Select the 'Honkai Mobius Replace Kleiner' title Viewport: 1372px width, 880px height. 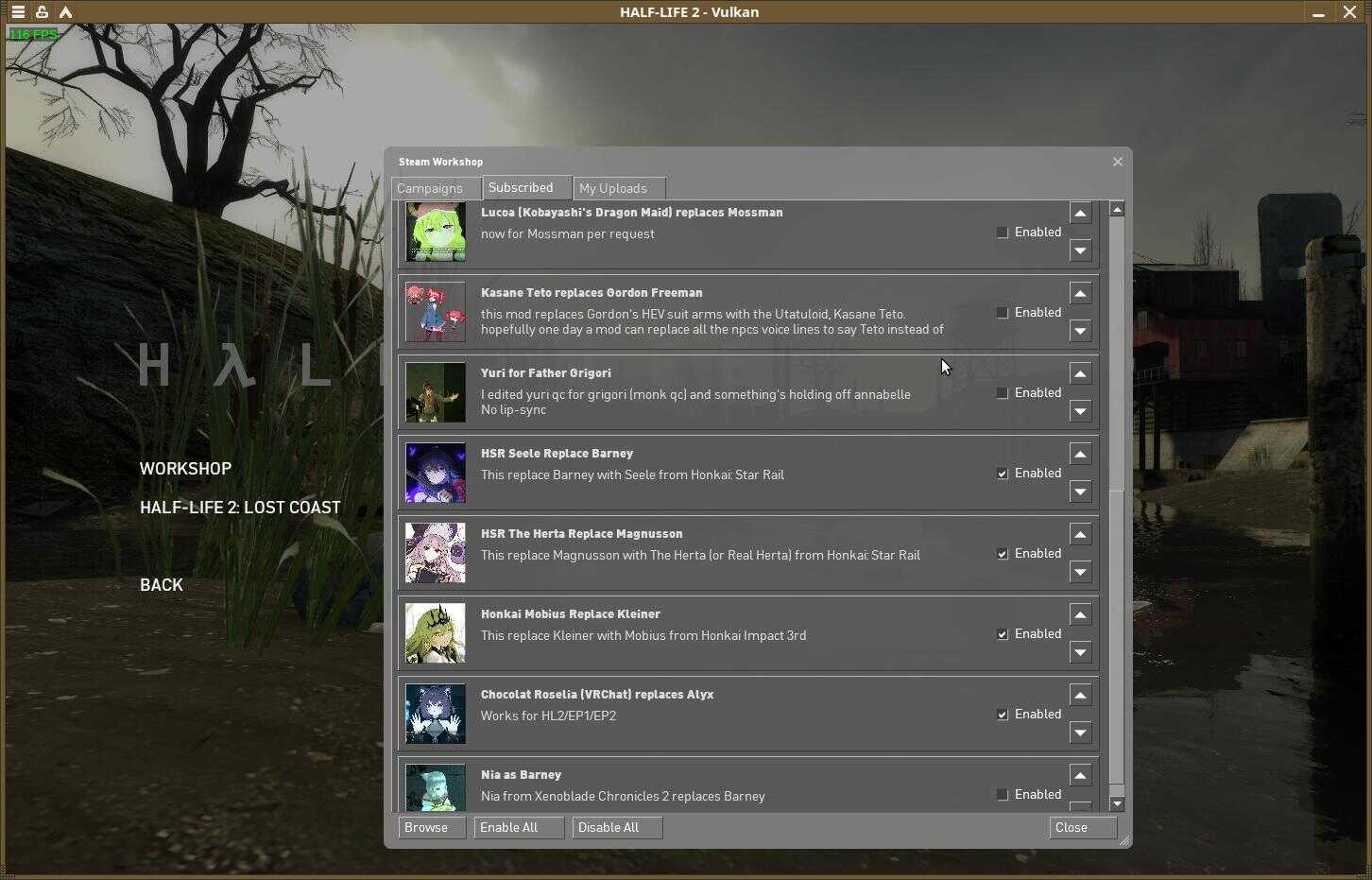click(571, 614)
